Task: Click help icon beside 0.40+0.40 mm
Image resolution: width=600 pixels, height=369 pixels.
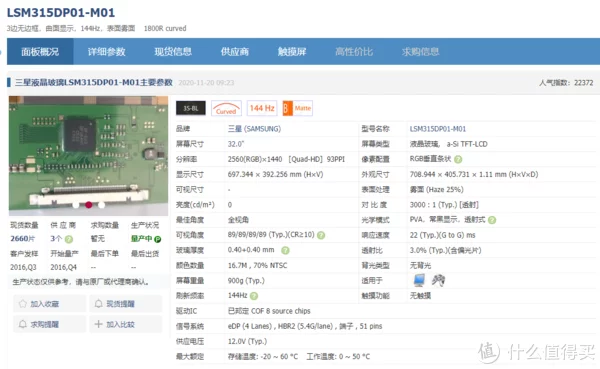Action: [285, 250]
